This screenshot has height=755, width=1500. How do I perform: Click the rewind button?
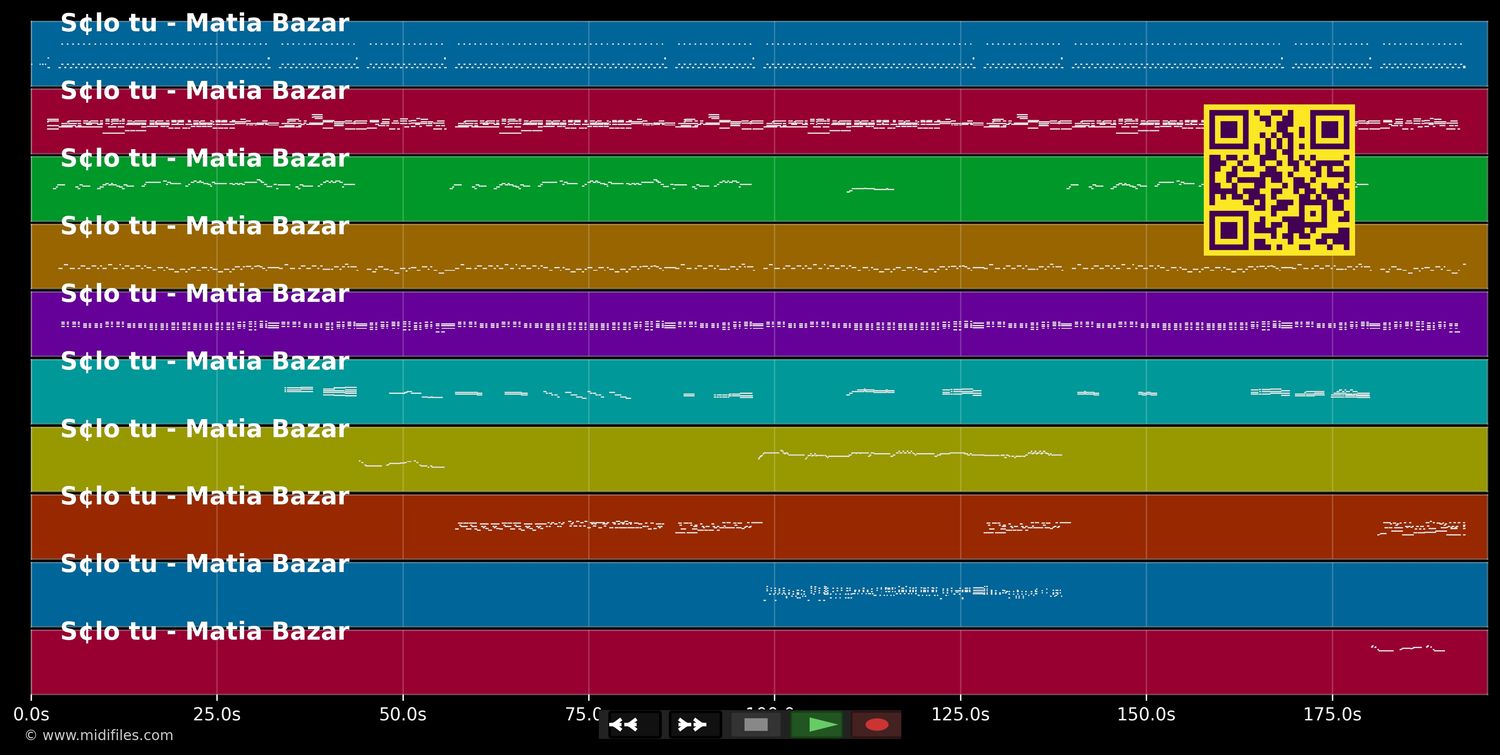[634, 725]
